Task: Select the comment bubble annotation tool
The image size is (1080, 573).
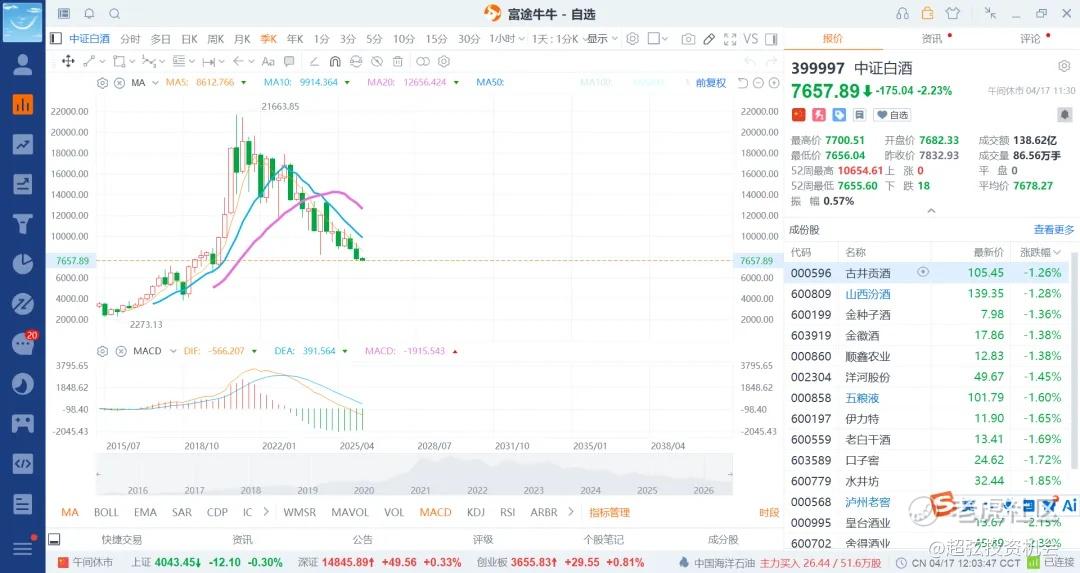Action: coord(289,61)
